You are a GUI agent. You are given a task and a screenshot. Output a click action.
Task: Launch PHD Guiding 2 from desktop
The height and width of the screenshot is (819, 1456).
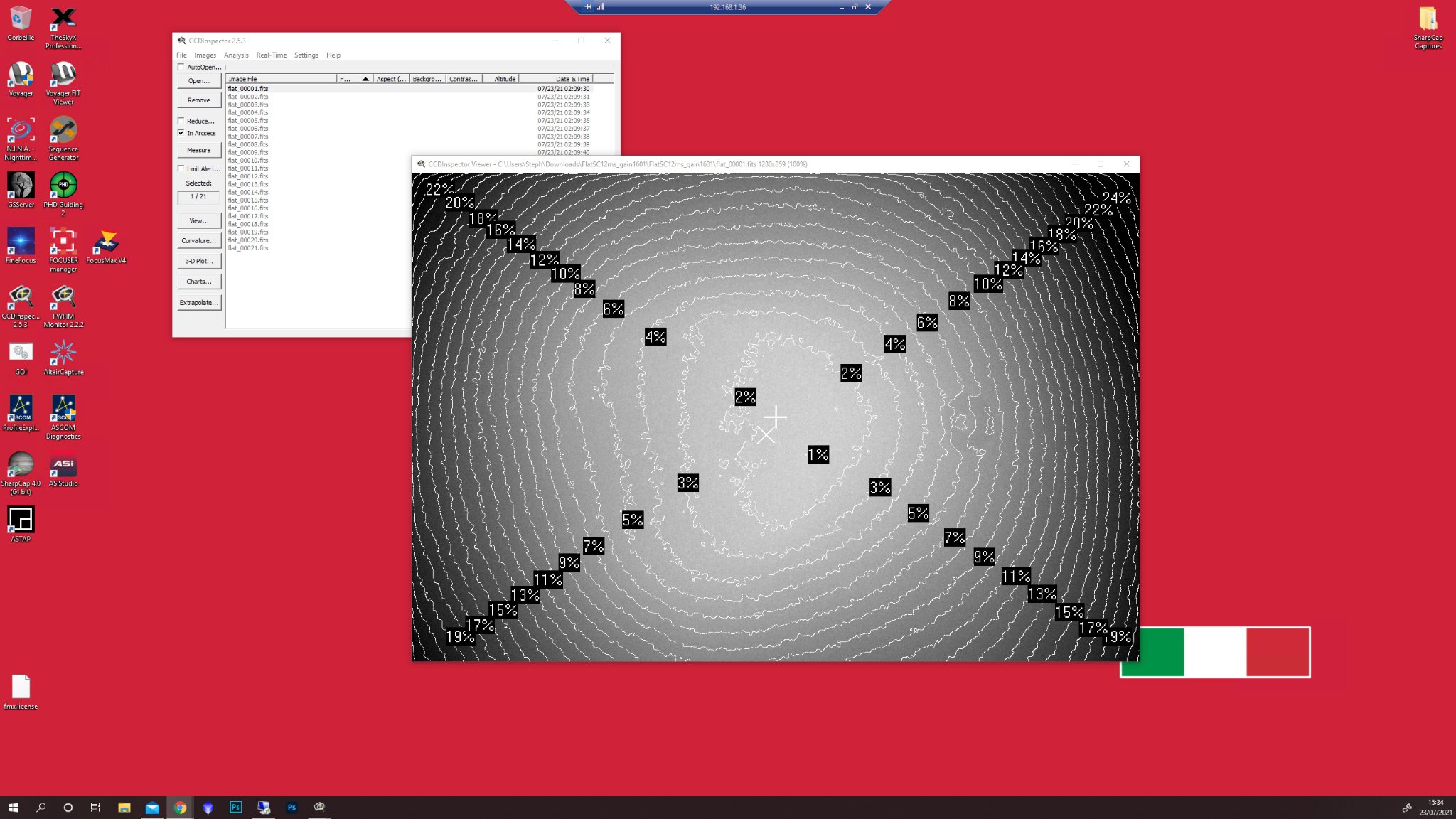pyautogui.click(x=63, y=194)
